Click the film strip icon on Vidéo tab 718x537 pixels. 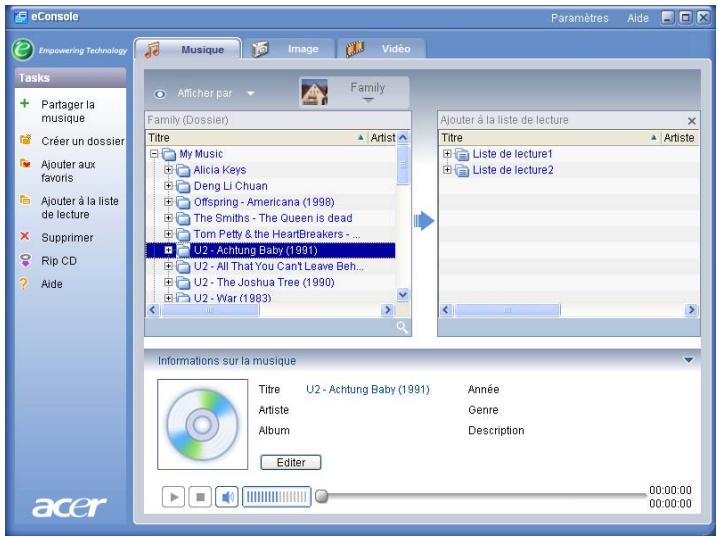(x=355, y=49)
